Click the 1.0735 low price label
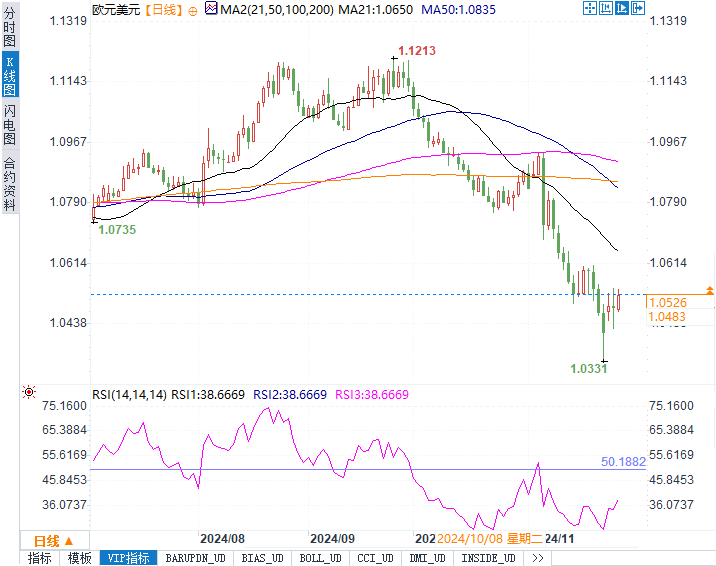716x566 pixels. pos(117,230)
